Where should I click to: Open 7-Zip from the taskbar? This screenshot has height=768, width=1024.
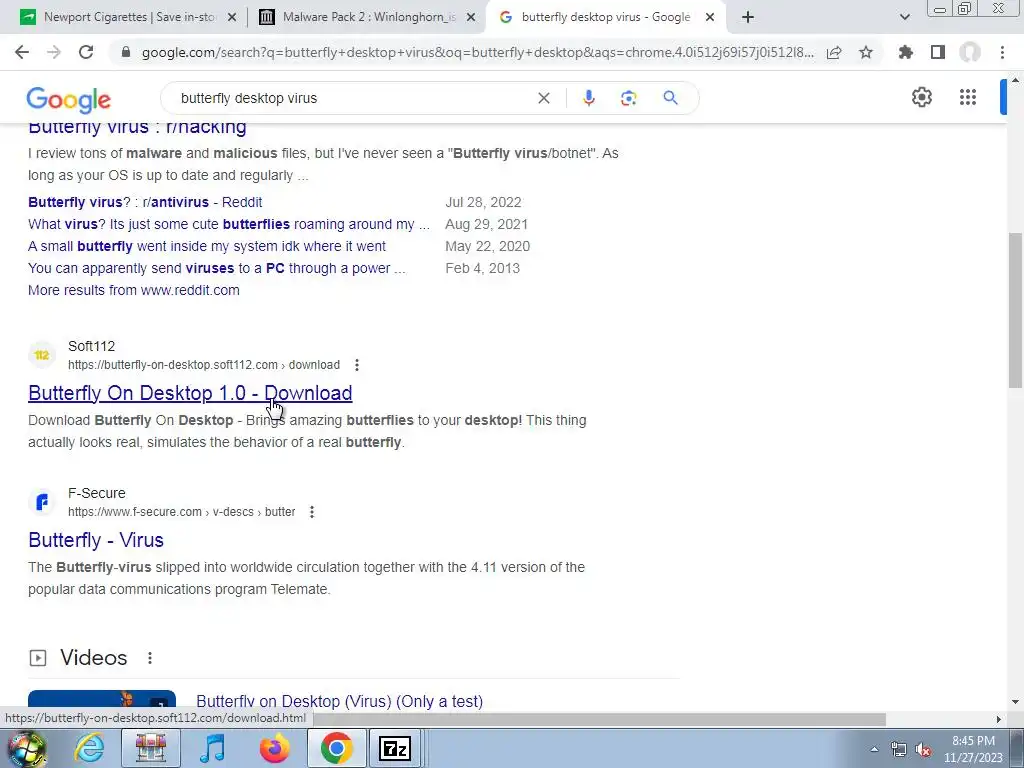tap(395, 748)
